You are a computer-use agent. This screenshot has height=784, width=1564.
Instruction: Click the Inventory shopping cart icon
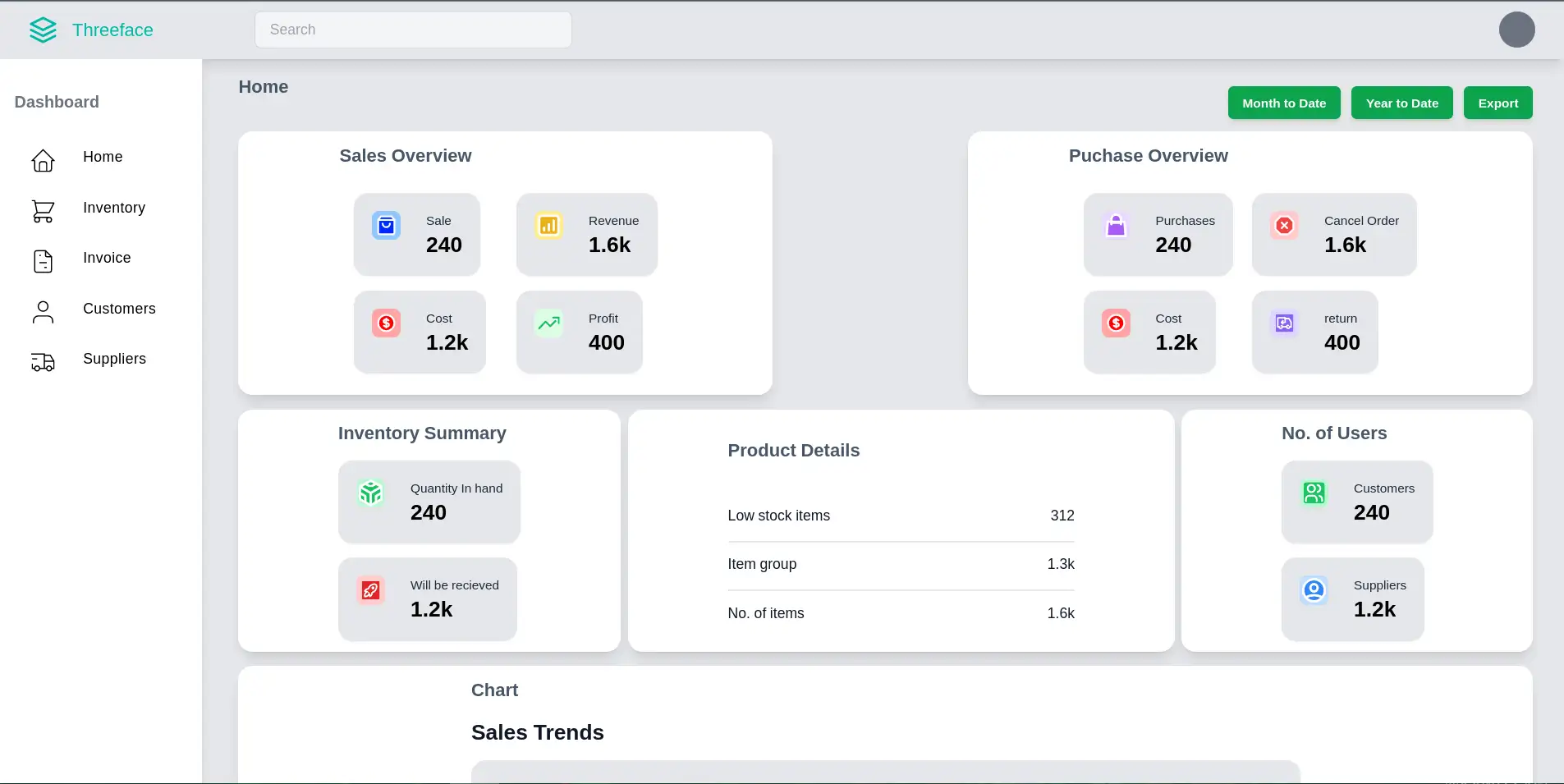(43, 211)
